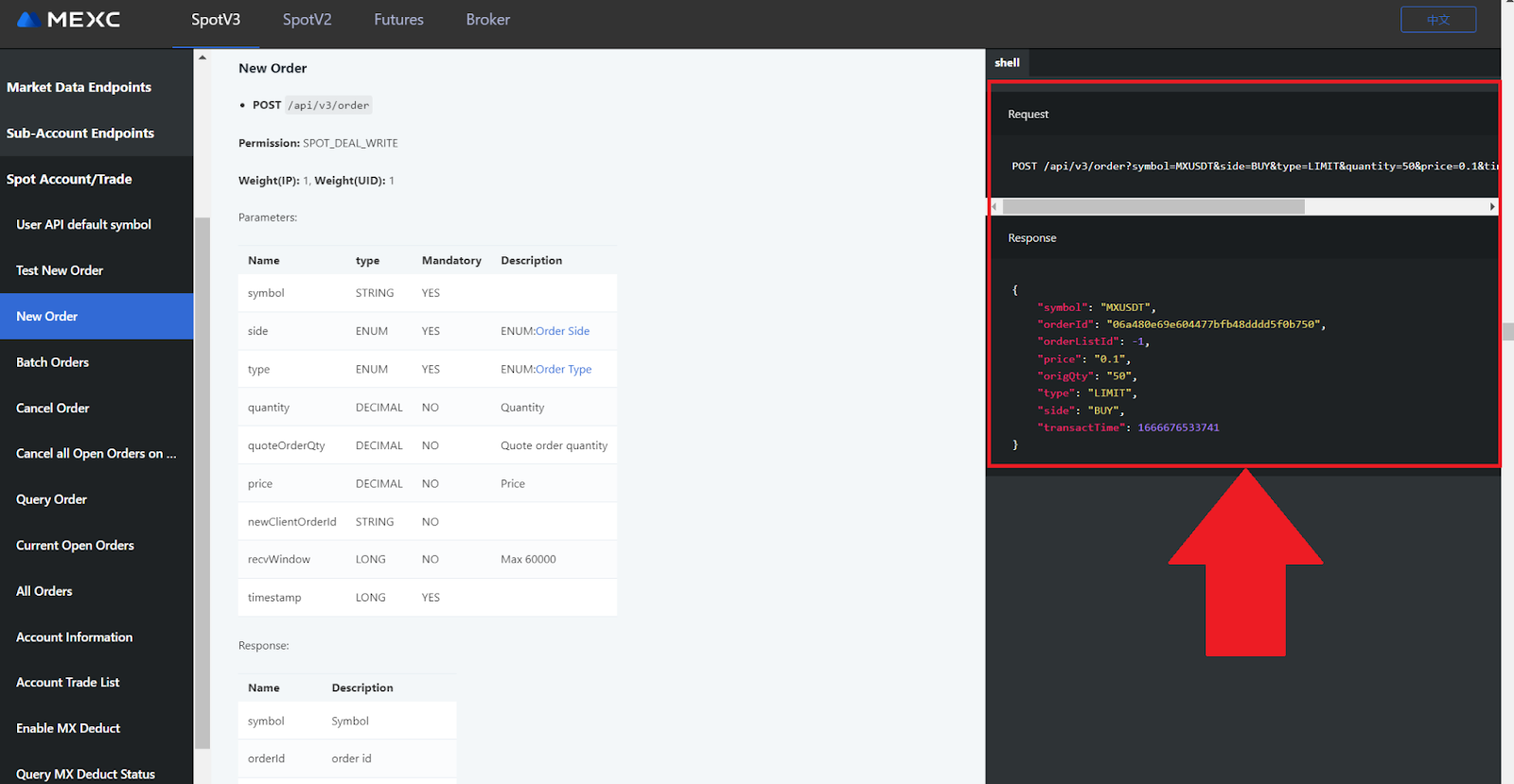Click the "symbol": "MXUSDT" response line
The width and height of the screenshot is (1514, 784).
click(1097, 307)
